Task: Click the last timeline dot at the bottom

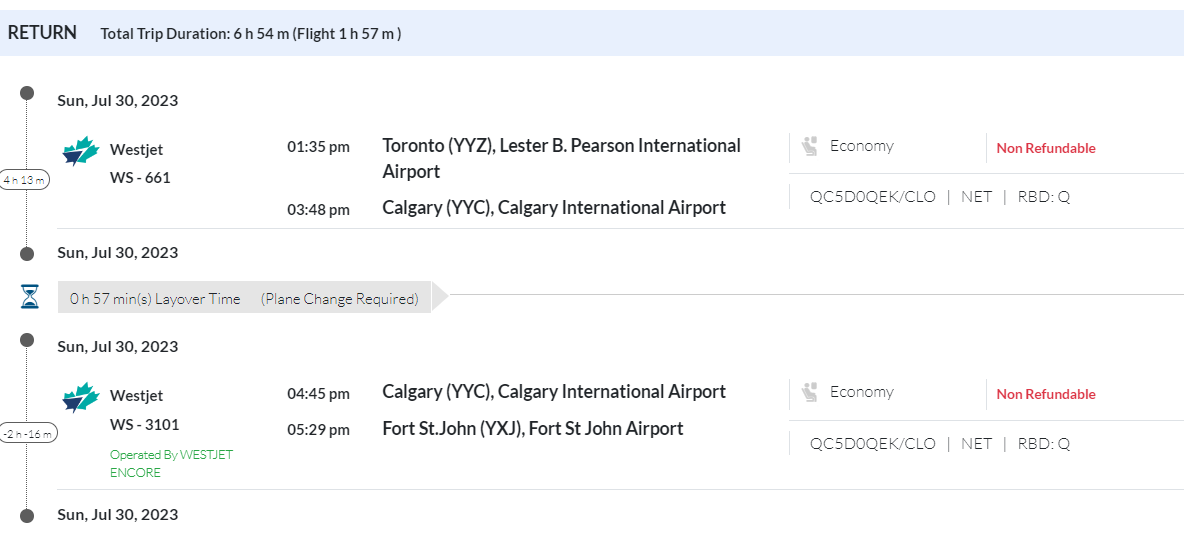Action: coord(28,516)
